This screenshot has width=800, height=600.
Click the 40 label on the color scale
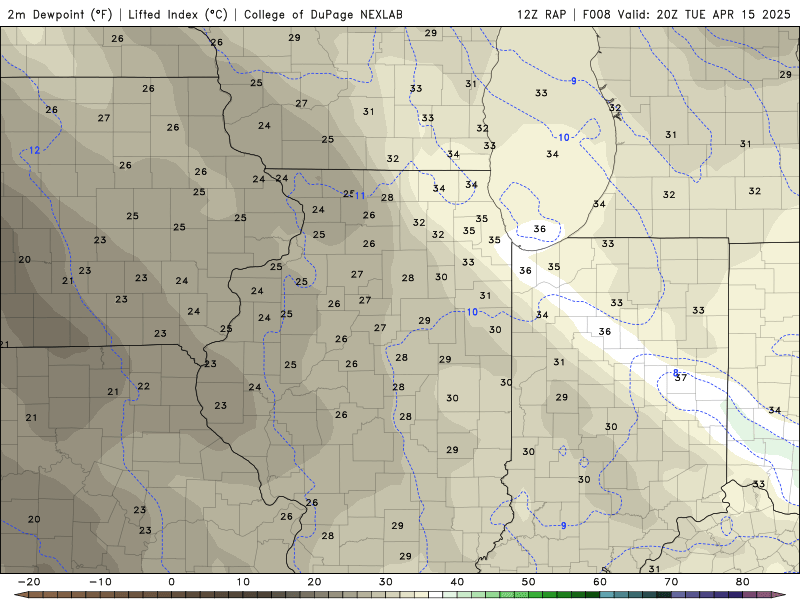[457, 582]
